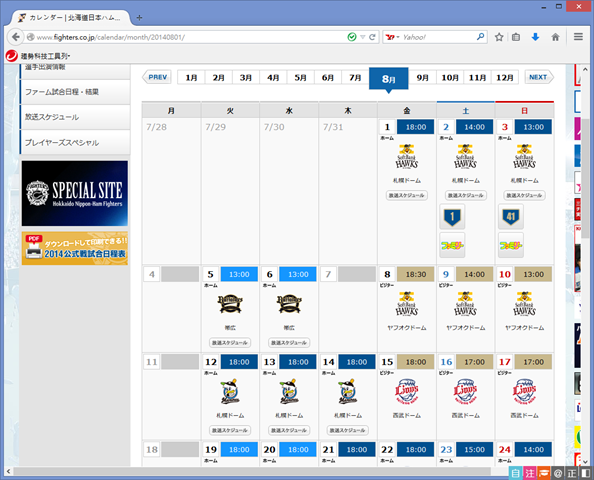Go to the browser home icon
594x480 pixels.
point(555,37)
